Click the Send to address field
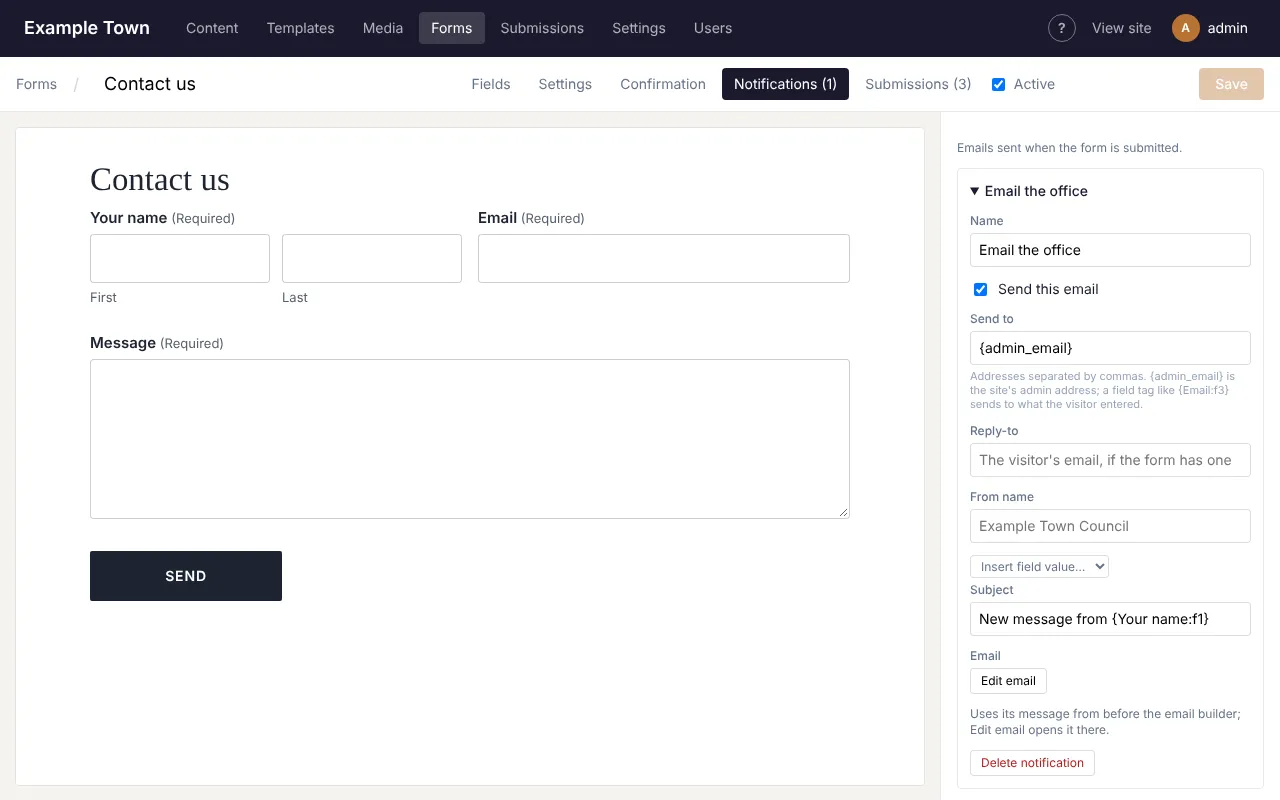 click(x=1110, y=348)
